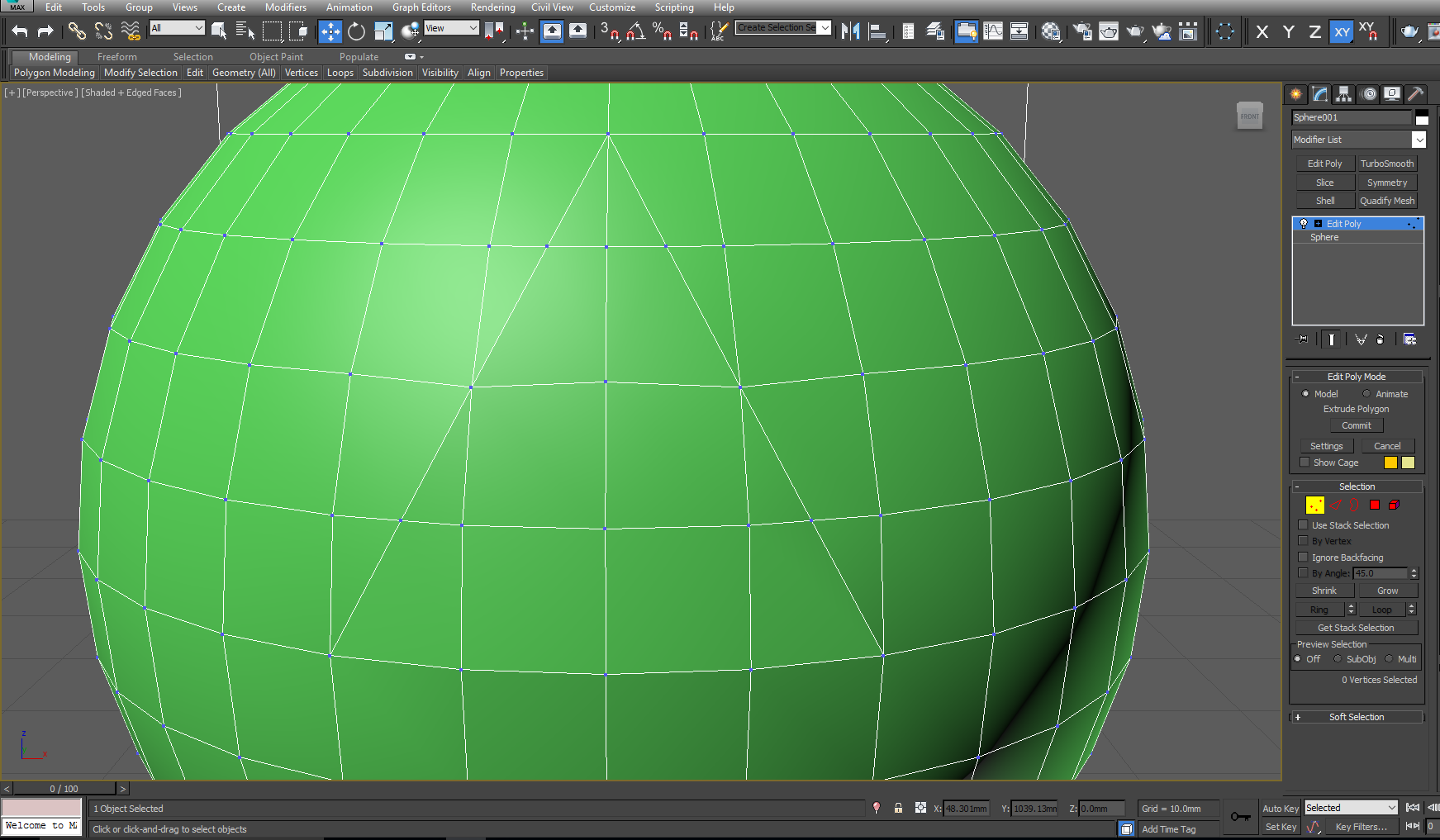Click the Grow selection button
The height and width of the screenshot is (840, 1440).
click(1387, 590)
